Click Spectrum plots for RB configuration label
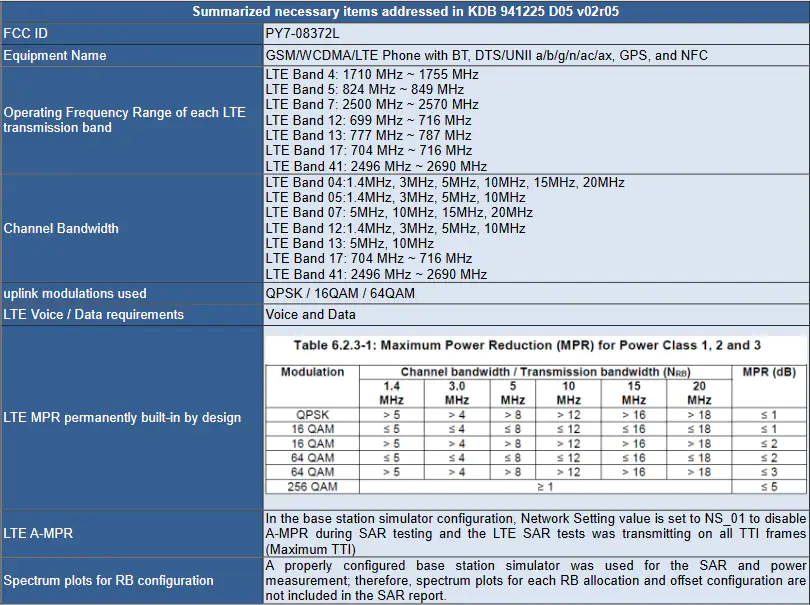The width and height of the screenshot is (810, 605). point(108,580)
